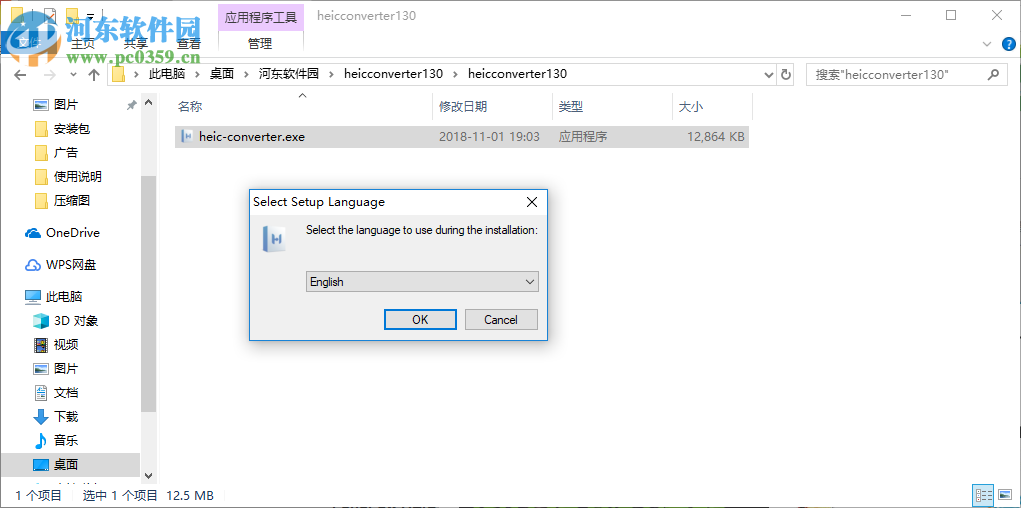Select the heic-converter.exe file

pyautogui.click(x=462, y=137)
